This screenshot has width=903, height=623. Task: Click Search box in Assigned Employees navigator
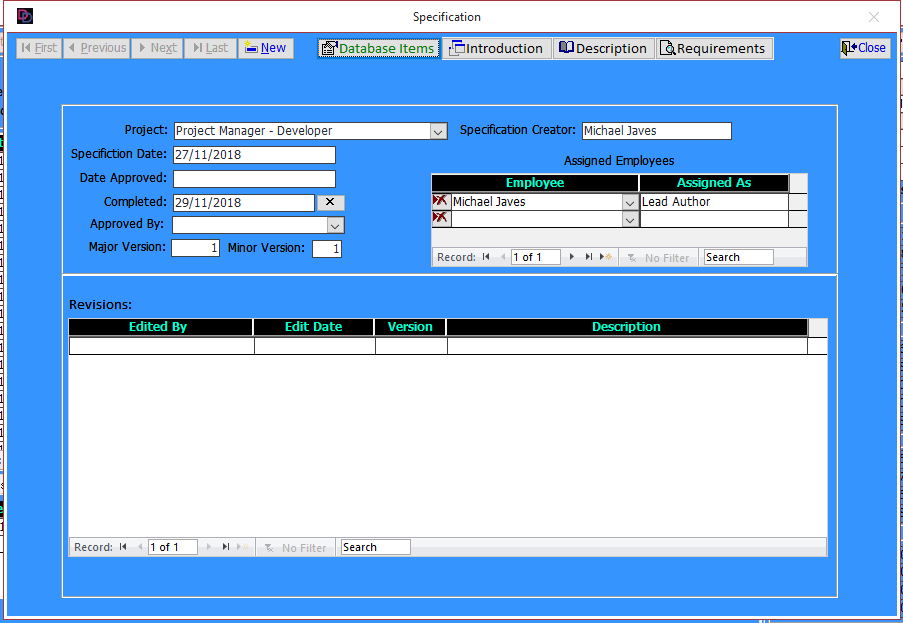click(738, 257)
